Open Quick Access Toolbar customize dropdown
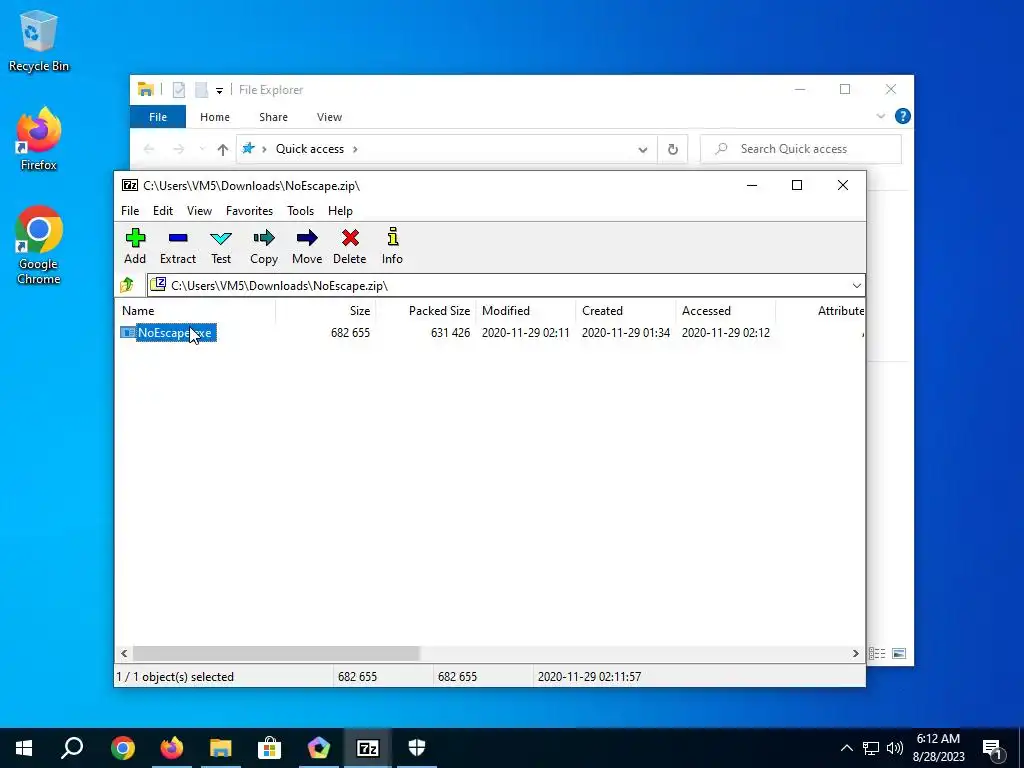The width and height of the screenshot is (1024, 768). [219, 90]
